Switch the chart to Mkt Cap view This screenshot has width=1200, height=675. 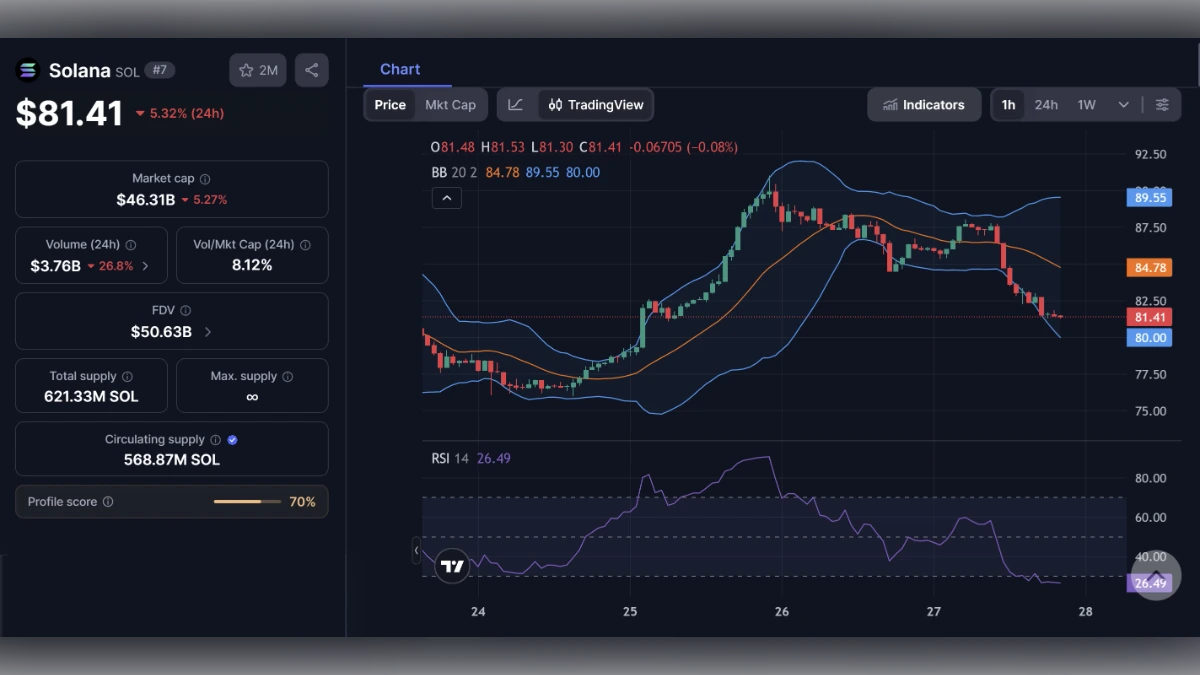pyautogui.click(x=451, y=104)
